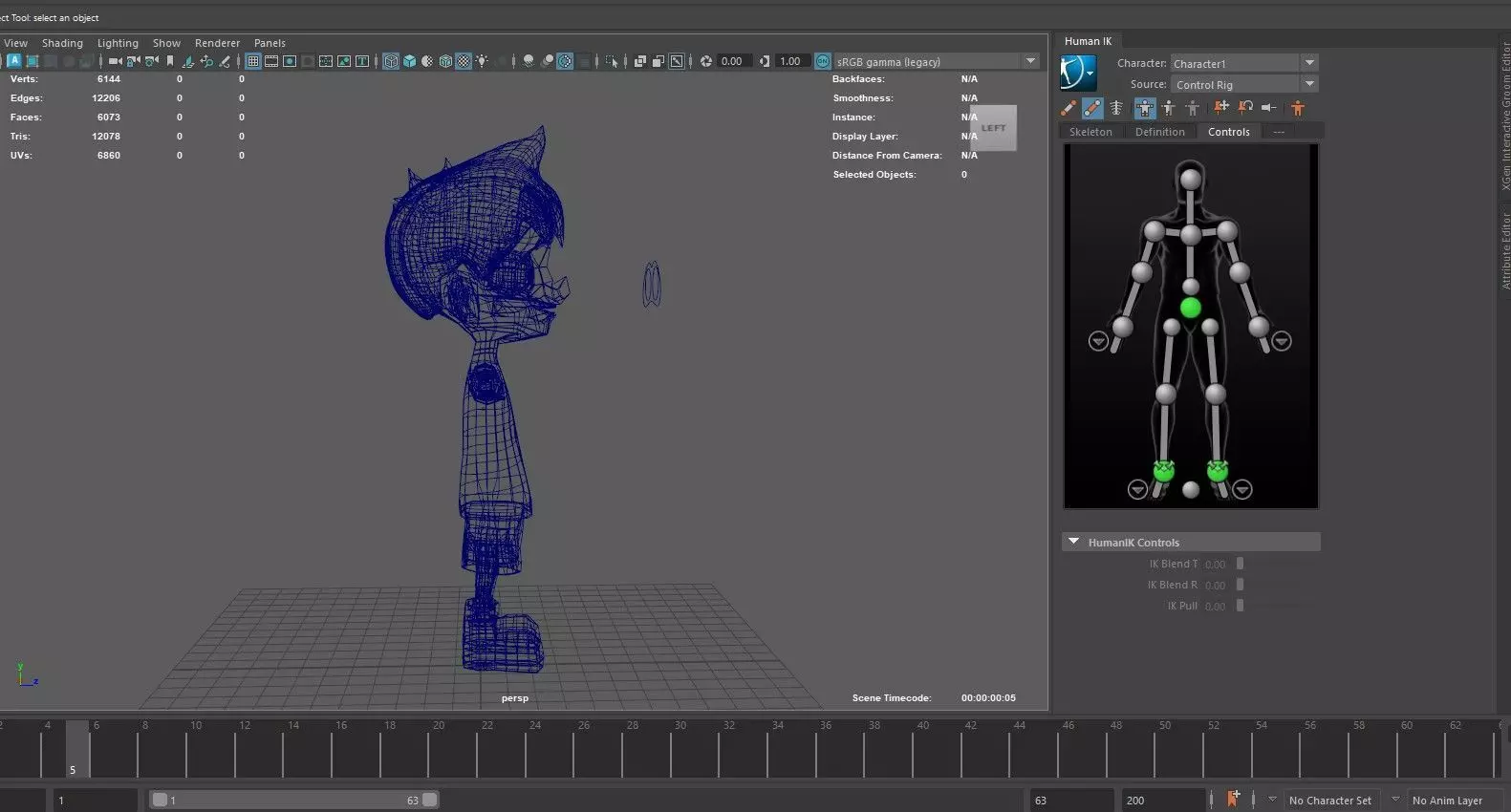The image size is (1511, 812).
Task: Open the Show panel menu
Action: pos(166,43)
